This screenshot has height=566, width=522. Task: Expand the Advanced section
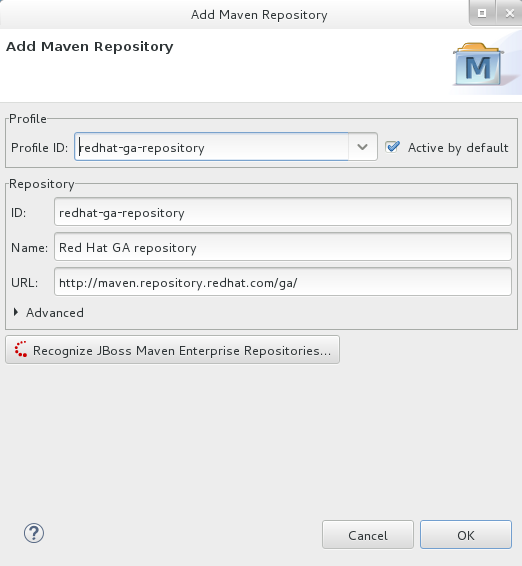pos(55,313)
